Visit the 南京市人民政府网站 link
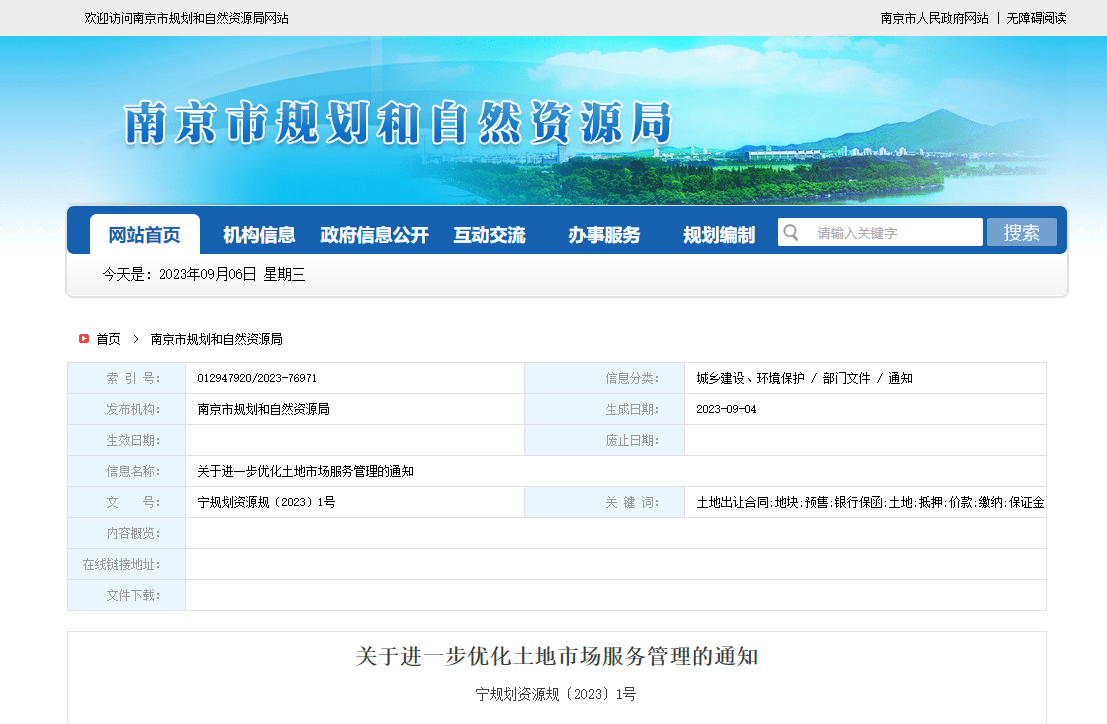This screenshot has width=1107, height=724. tap(934, 18)
